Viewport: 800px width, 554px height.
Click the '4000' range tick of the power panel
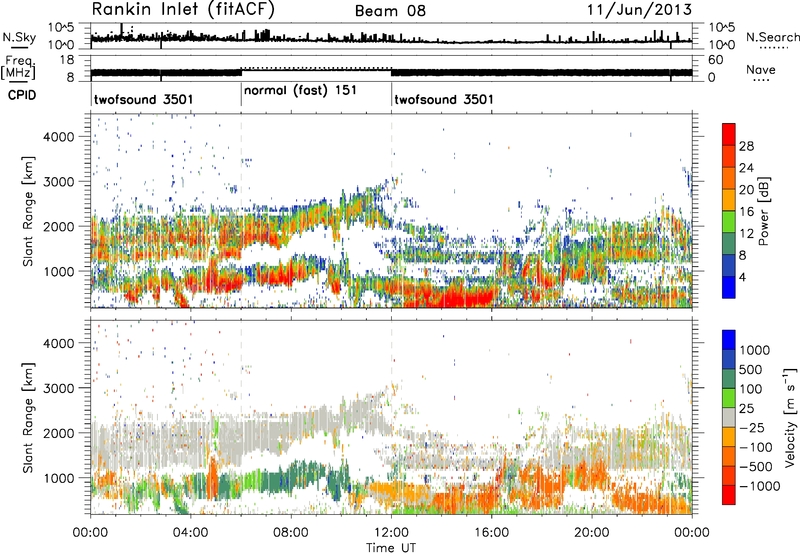click(x=59, y=137)
